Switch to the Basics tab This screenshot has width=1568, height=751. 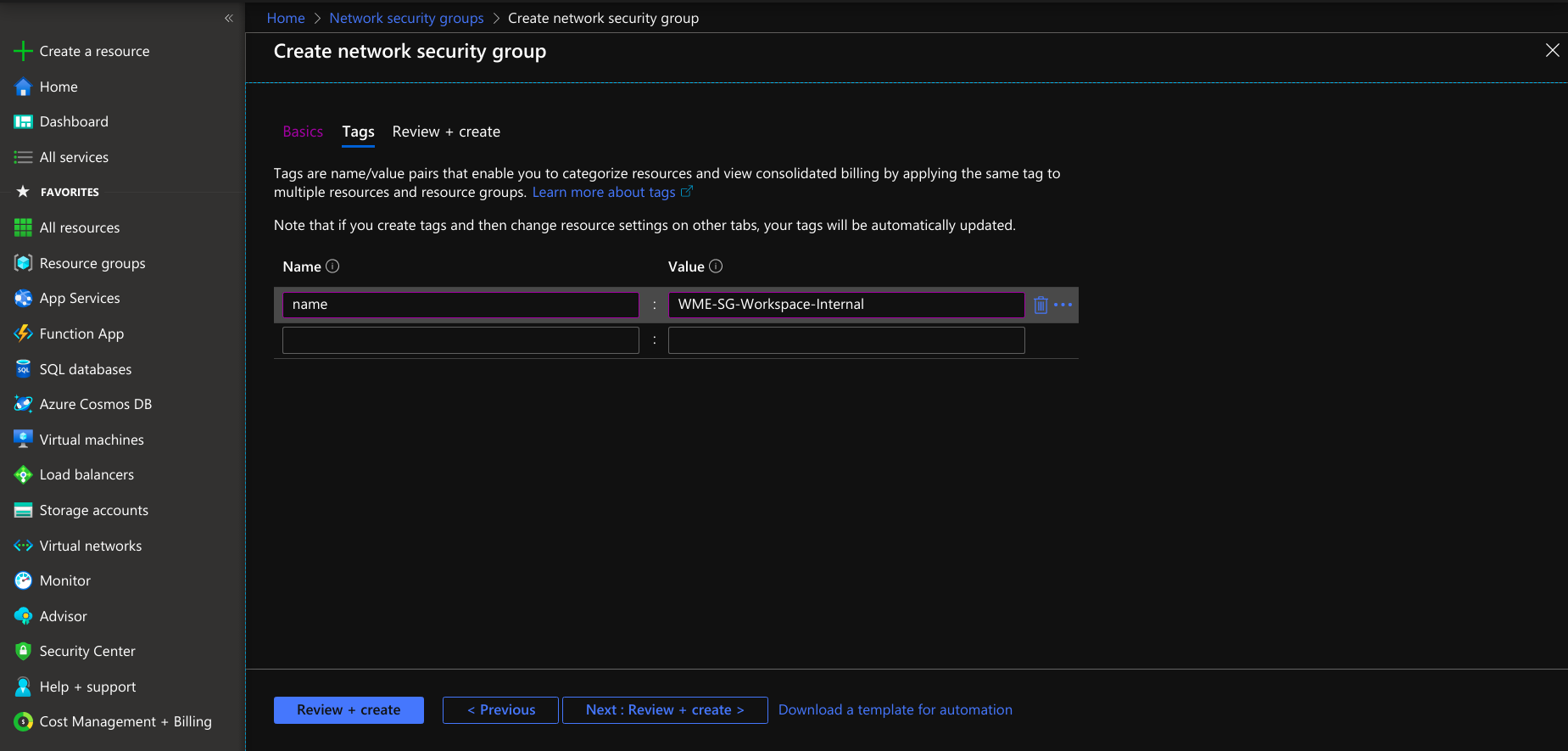tap(303, 132)
